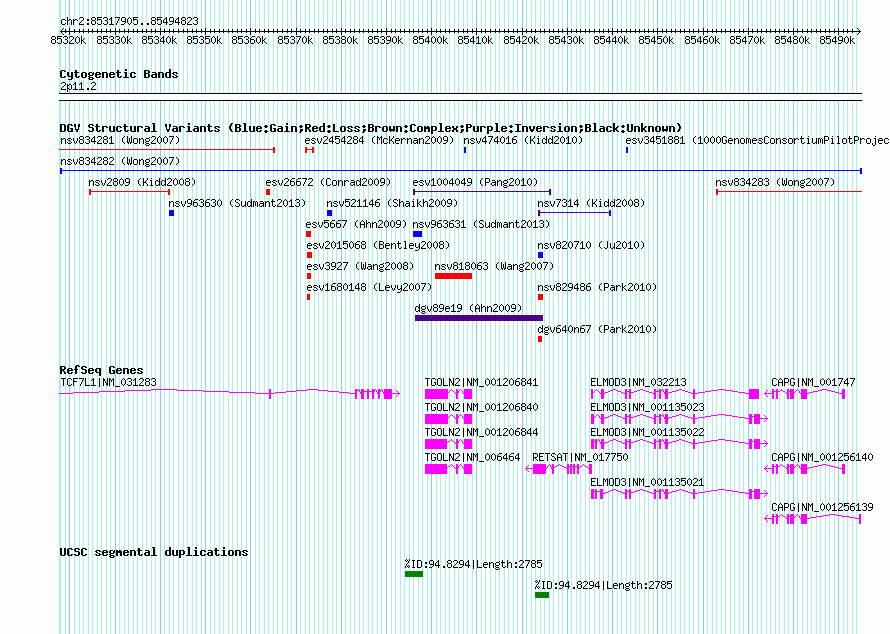This screenshot has width=890, height=634.
Task: Open the UCSC segmental duplications track title
Action: coord(154,552)
